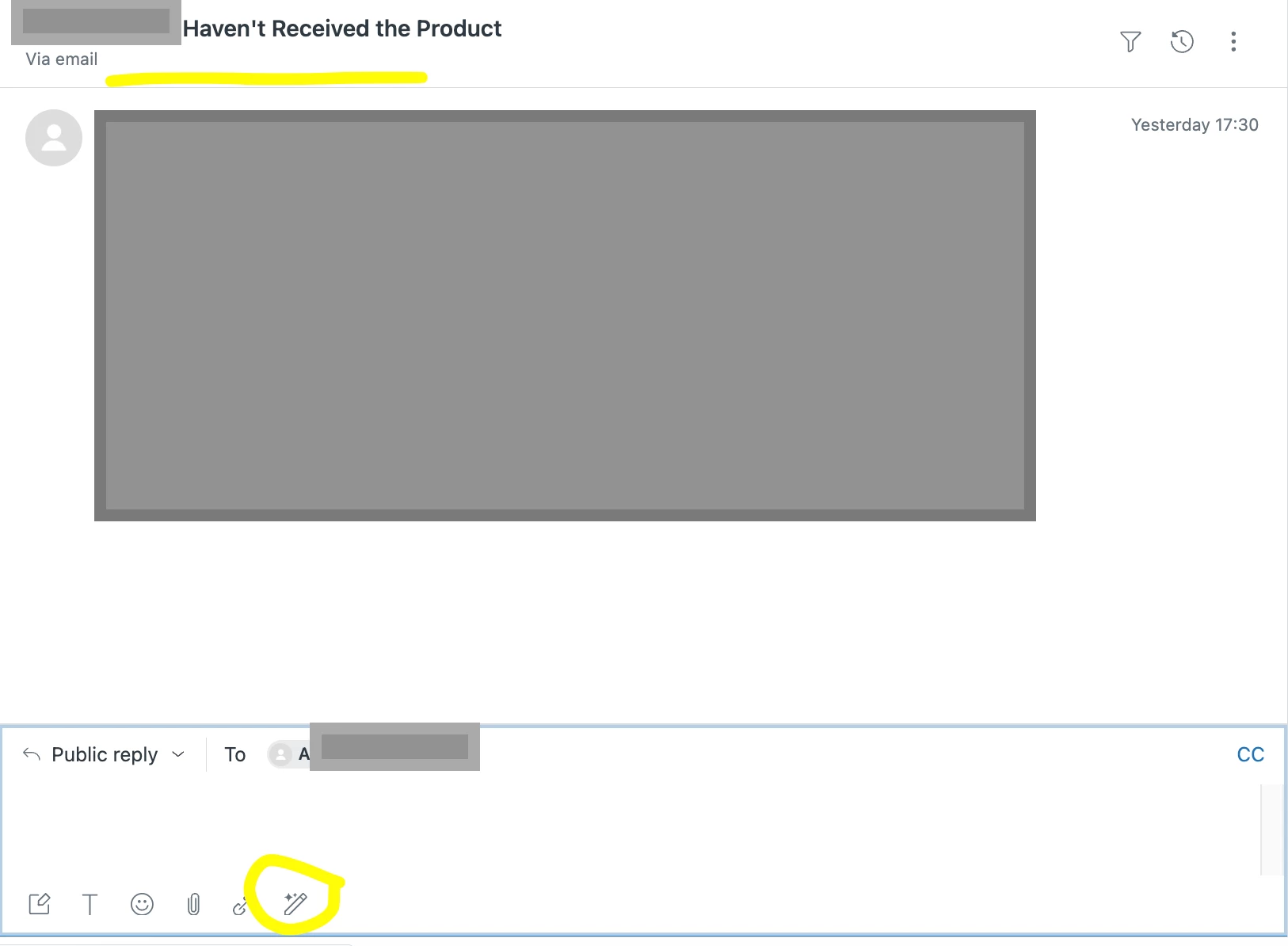This screenshot has height=946, width=1288.
Task: Open the three-dot ticket options menu
Action: coord(1233,41)
